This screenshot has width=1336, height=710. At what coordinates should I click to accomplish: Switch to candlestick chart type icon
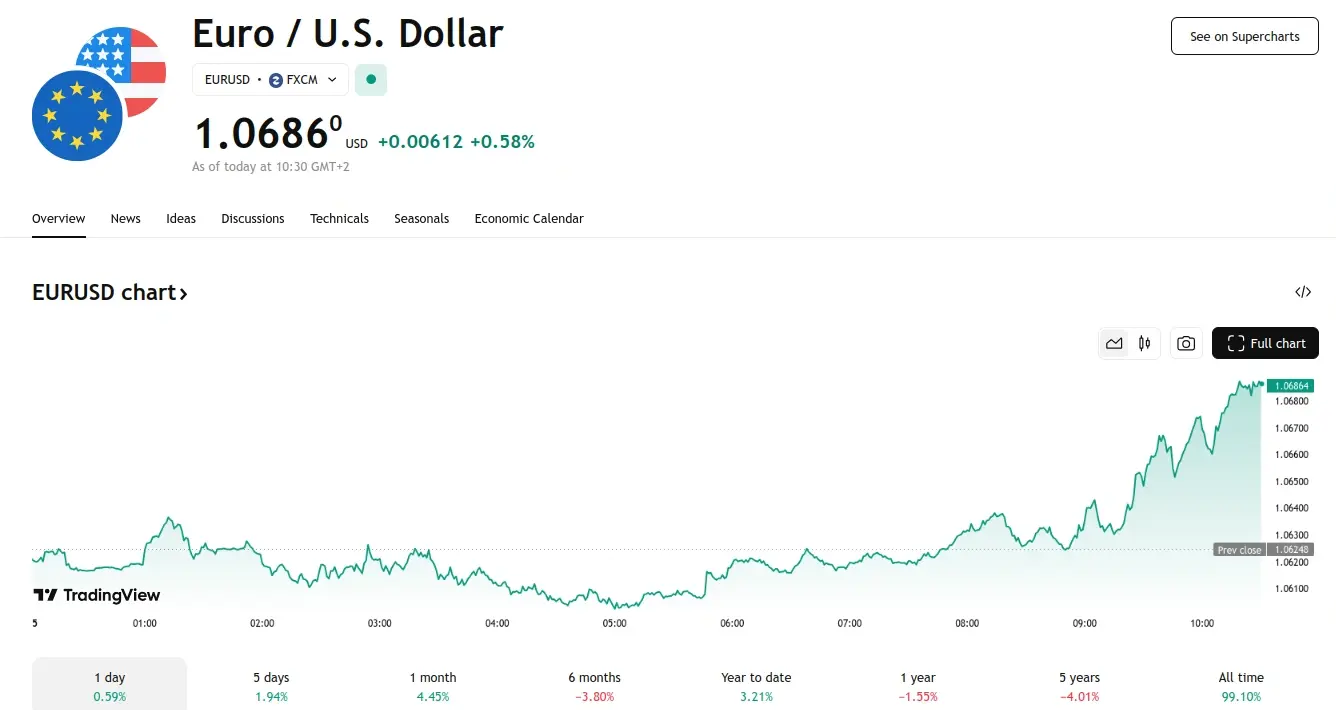tap(1144, 344)
